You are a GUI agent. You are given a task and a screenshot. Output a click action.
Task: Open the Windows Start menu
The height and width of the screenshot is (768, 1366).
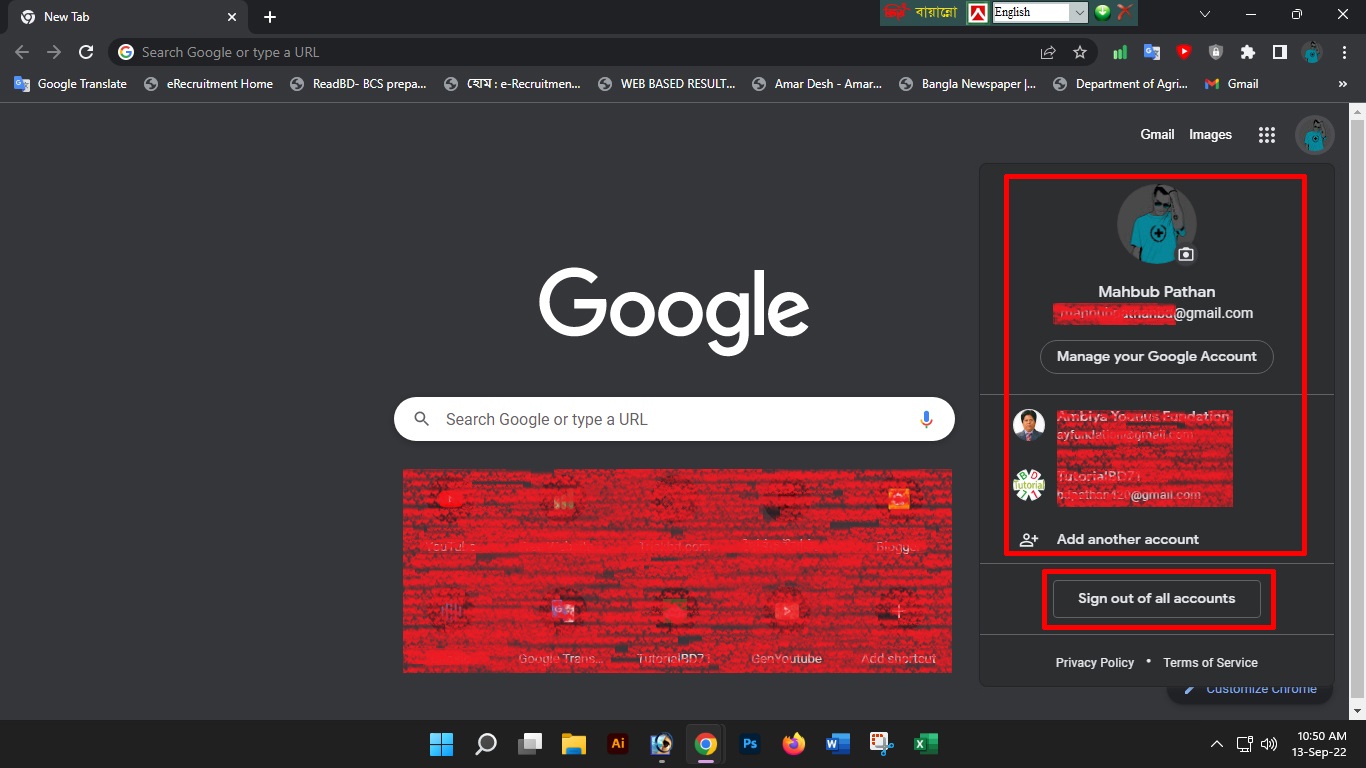pos(441,744)
